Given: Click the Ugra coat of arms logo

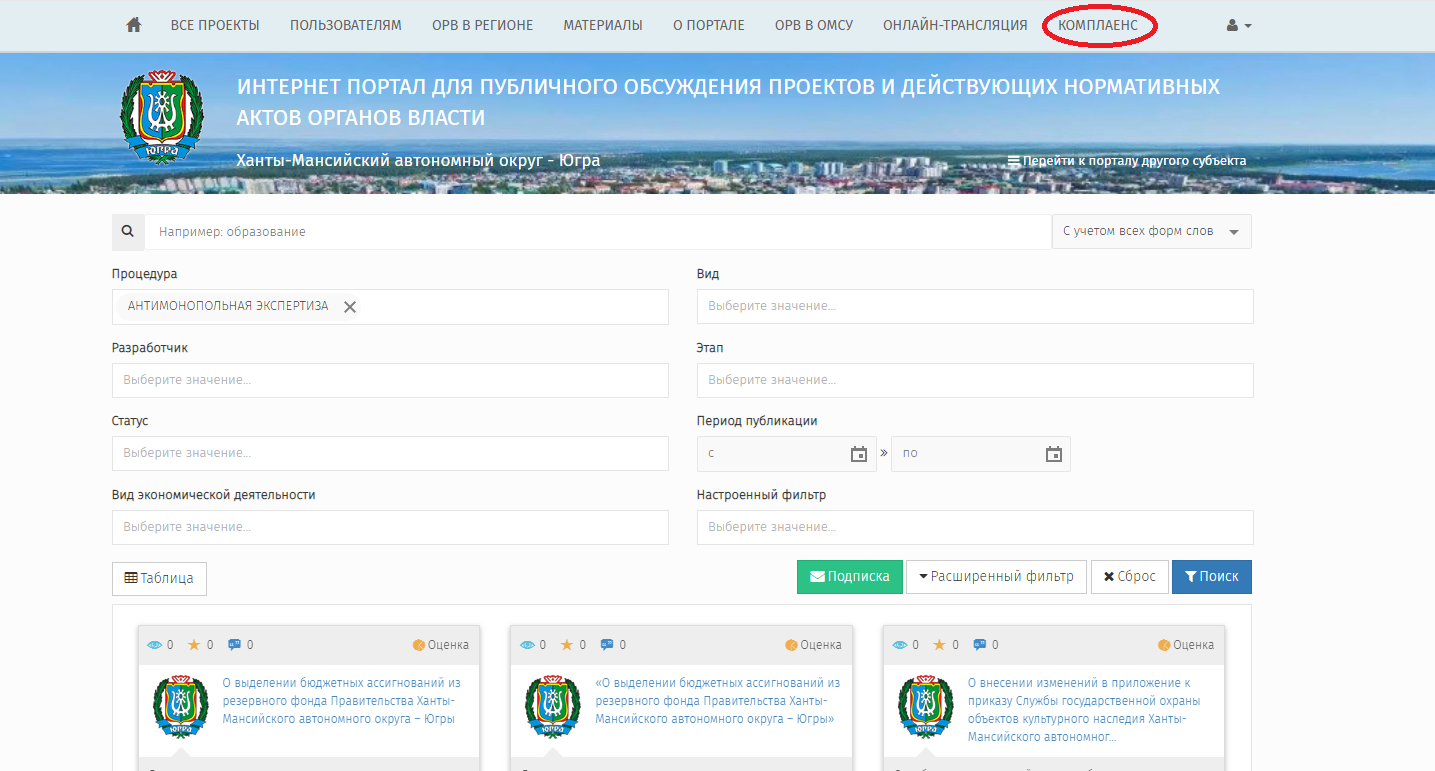Looking at the screenshot, I should (161, 118).
